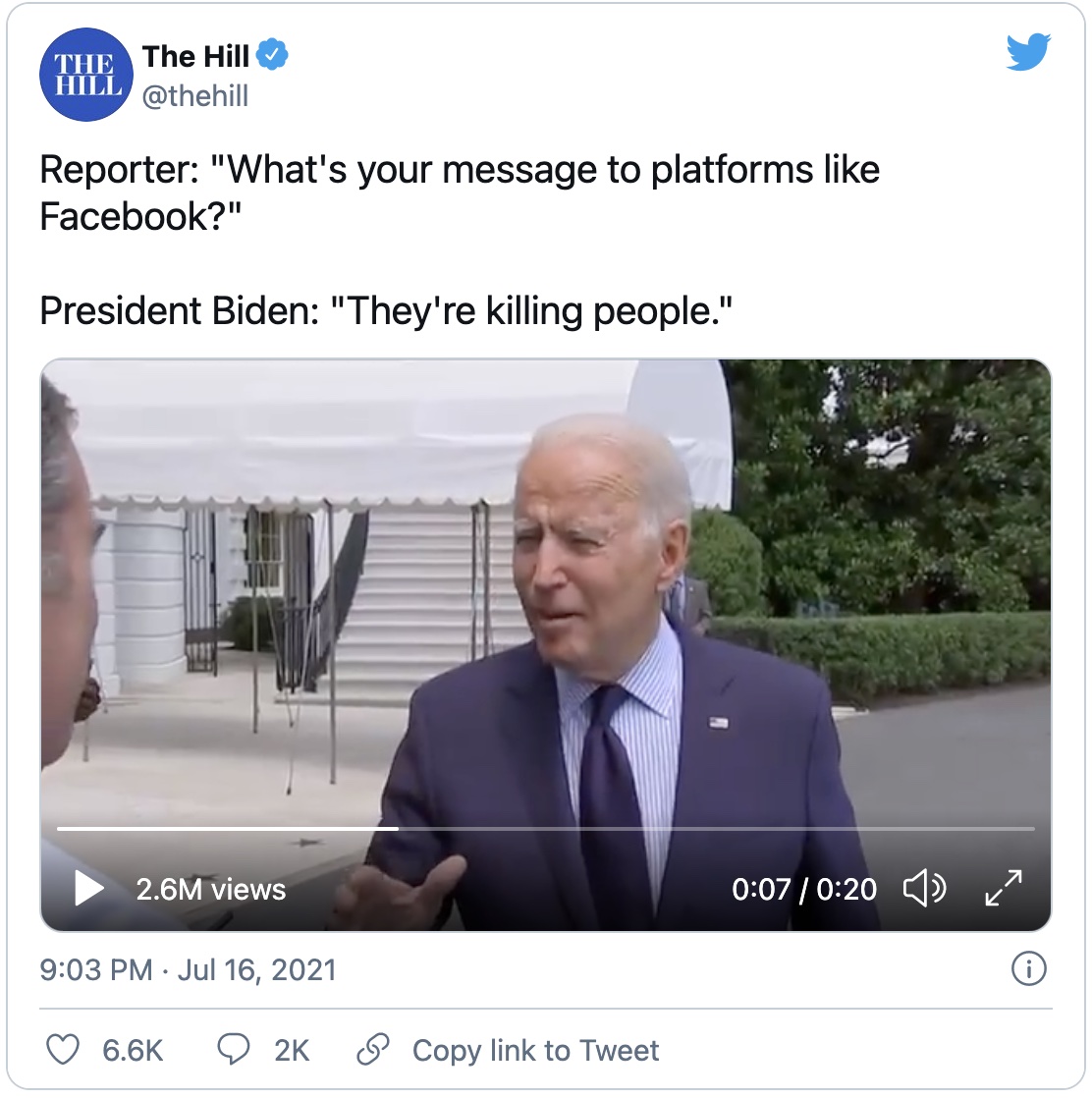Click the blue verified badge

[x=272, y=56]
